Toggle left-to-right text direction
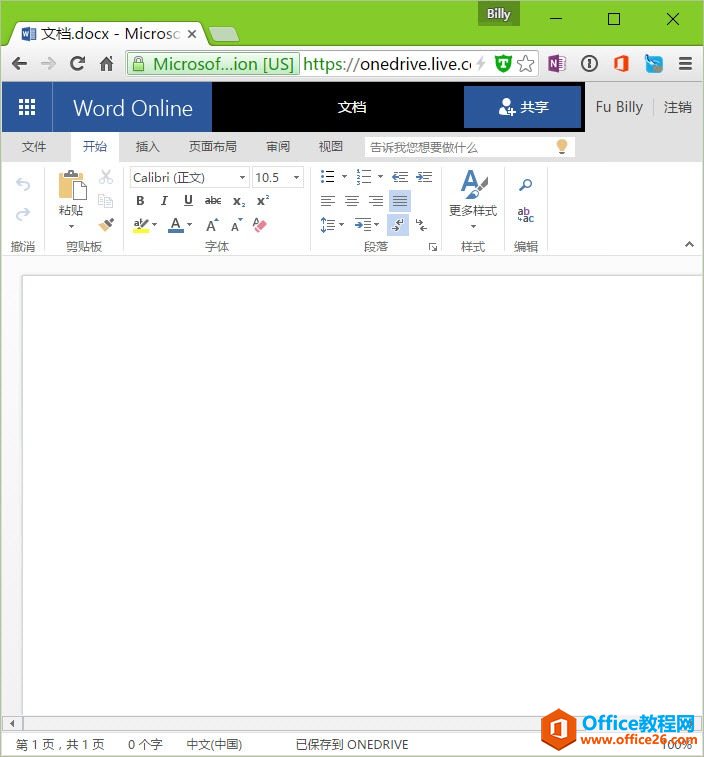Viewport: 704px width, 757px height. (x=398, y=225)
